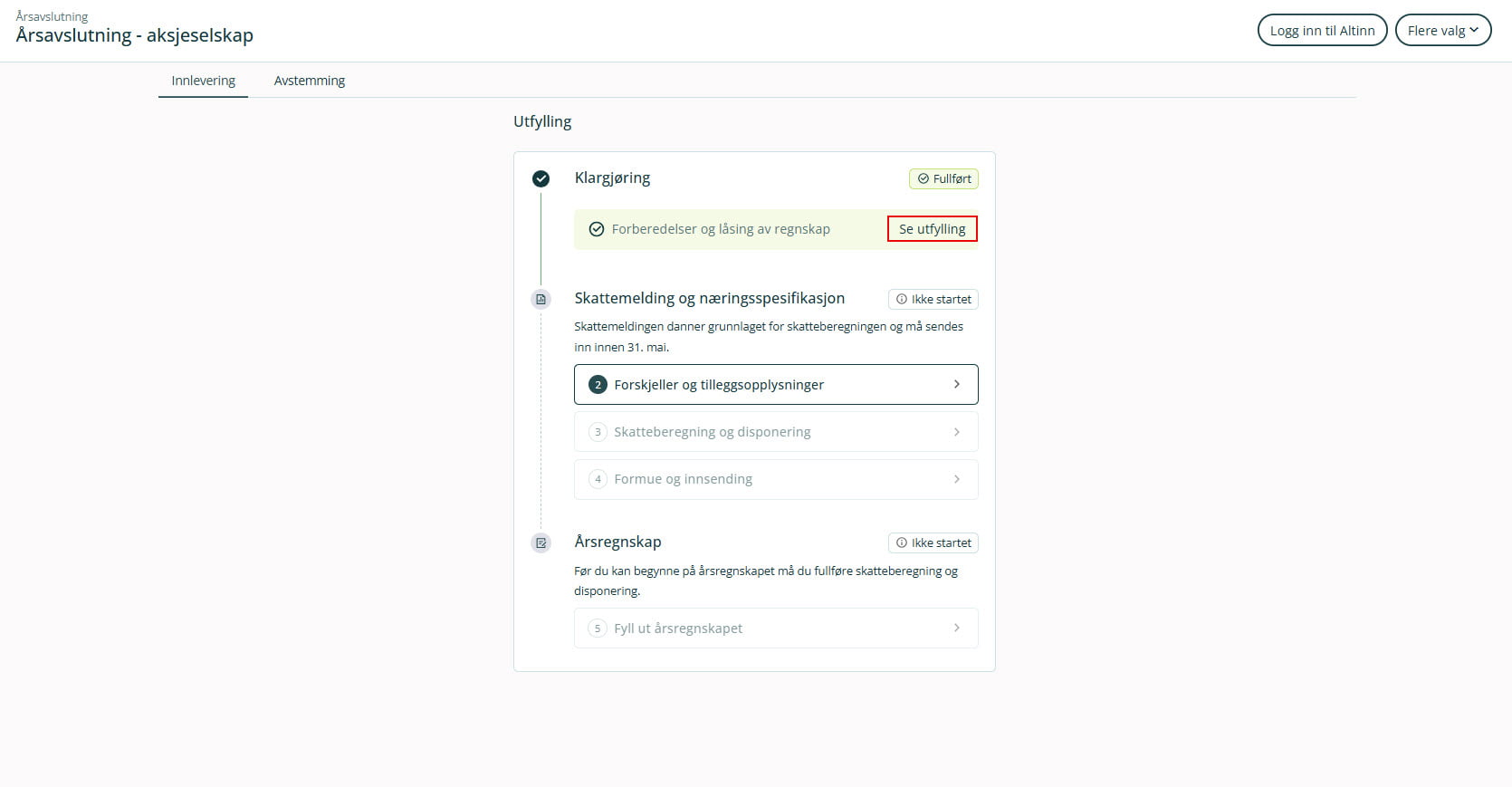Click the step 3 number badge
The height and width of the screenshot is (787, 1512).
[598, 432]
